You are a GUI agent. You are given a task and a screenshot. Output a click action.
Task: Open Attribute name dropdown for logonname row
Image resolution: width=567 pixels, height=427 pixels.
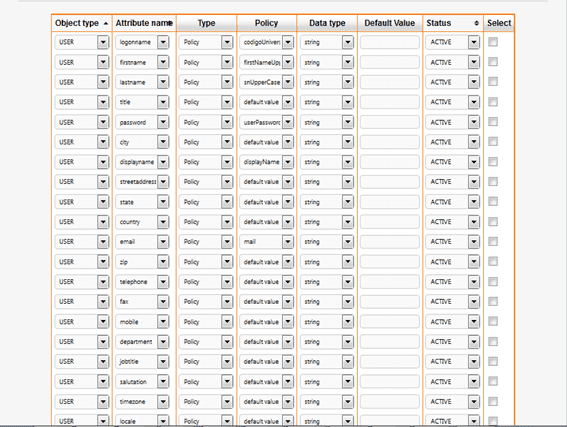tap(163, 42)
